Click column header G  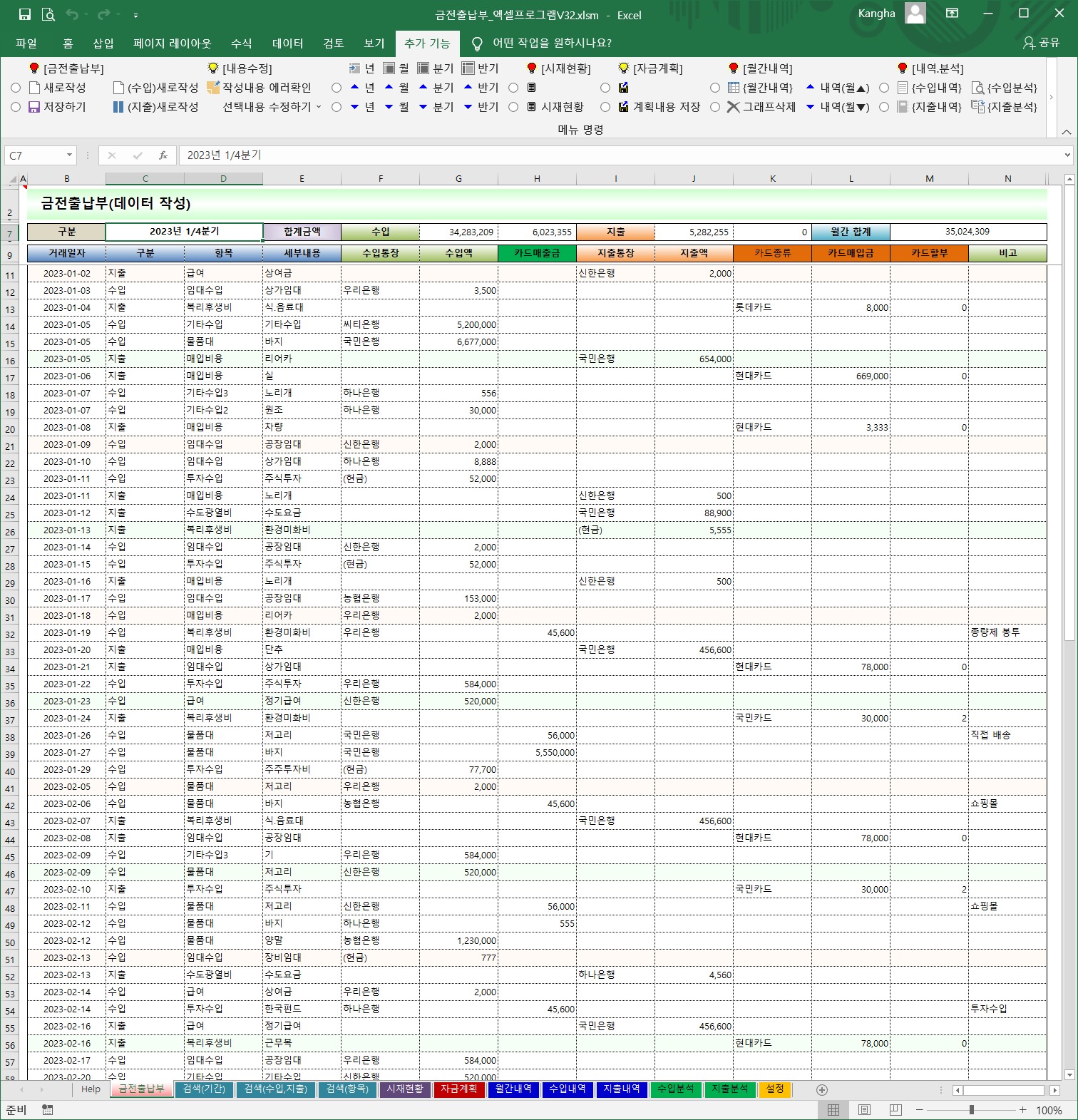pyautogui.click(x=458, y=179)
